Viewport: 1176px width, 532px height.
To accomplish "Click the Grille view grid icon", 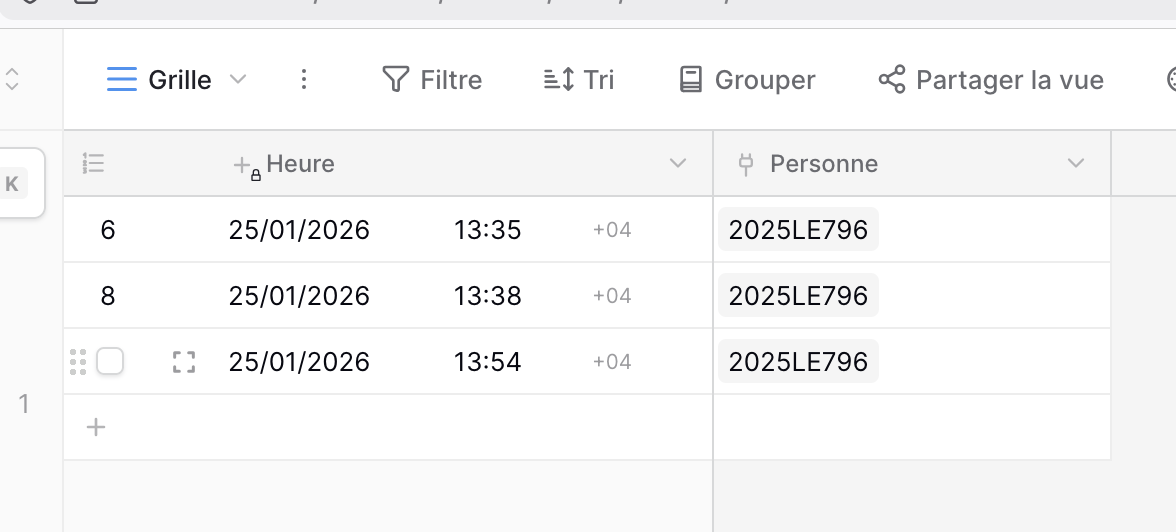I will (x=121, y=80).
